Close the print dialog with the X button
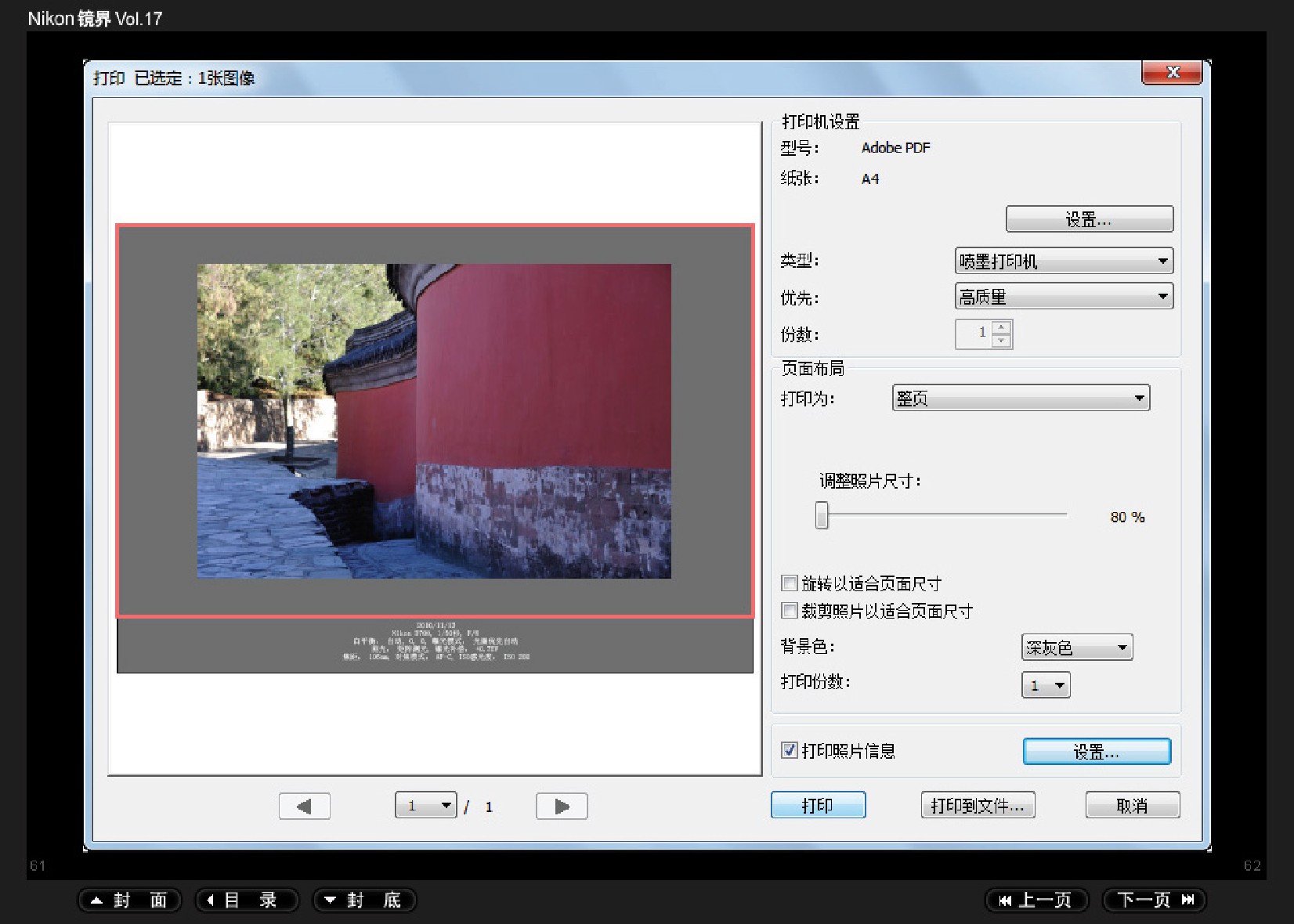Viewport: 1294px width, 924px height. [1172, 72]
